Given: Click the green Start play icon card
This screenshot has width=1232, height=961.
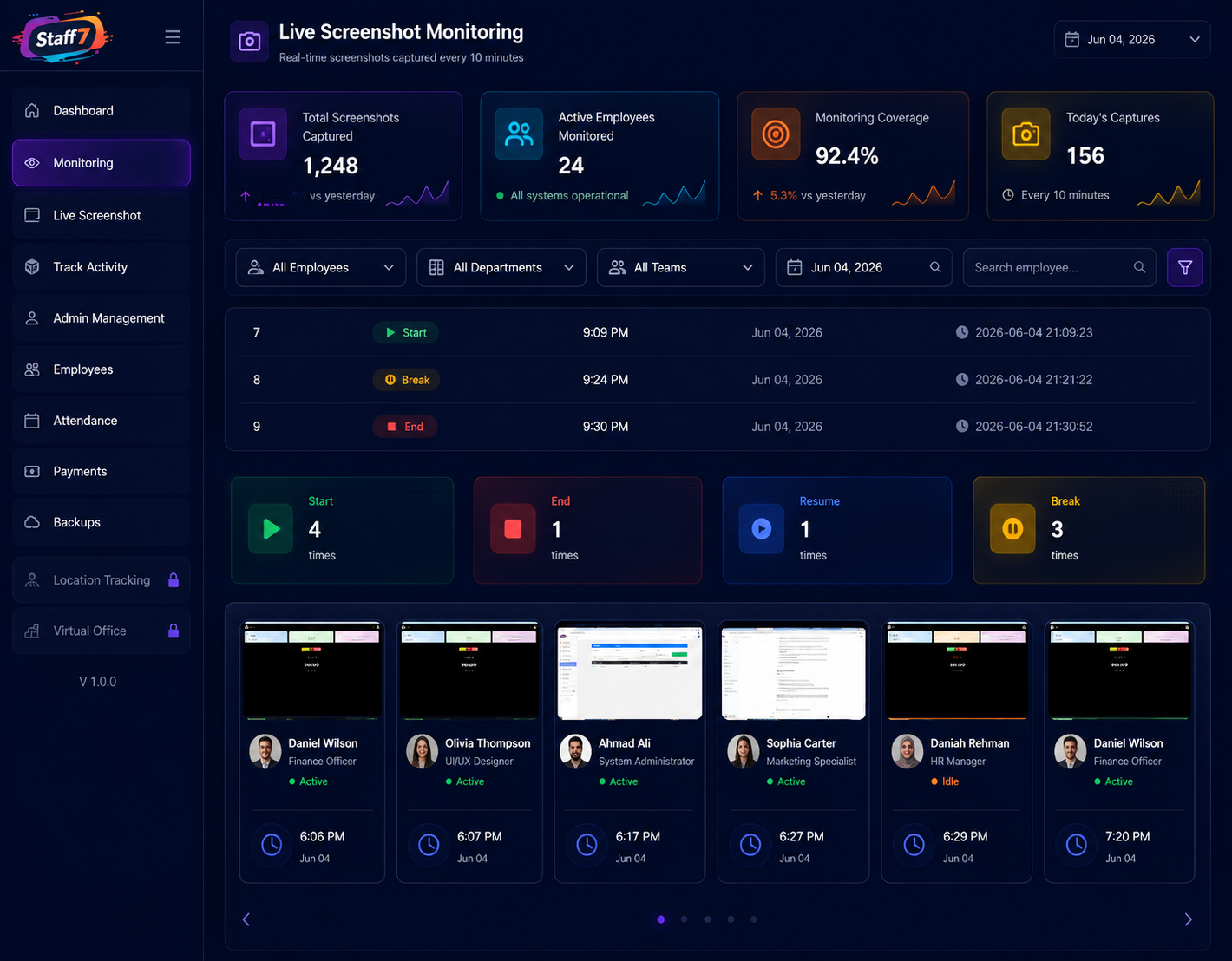Looking at the screenshot, I should pyautogui.click(x=272, y=529).
